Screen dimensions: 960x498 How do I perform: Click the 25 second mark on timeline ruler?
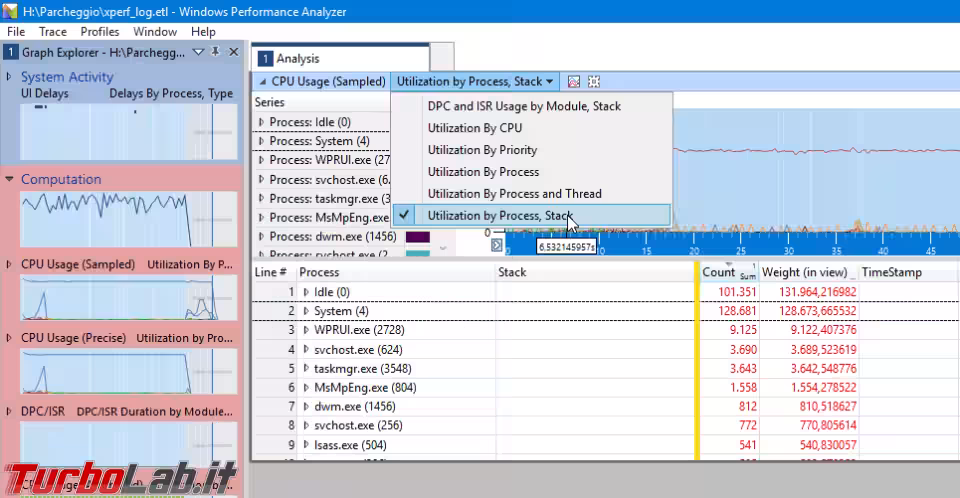pyautogui.click(x=741, y=251)
